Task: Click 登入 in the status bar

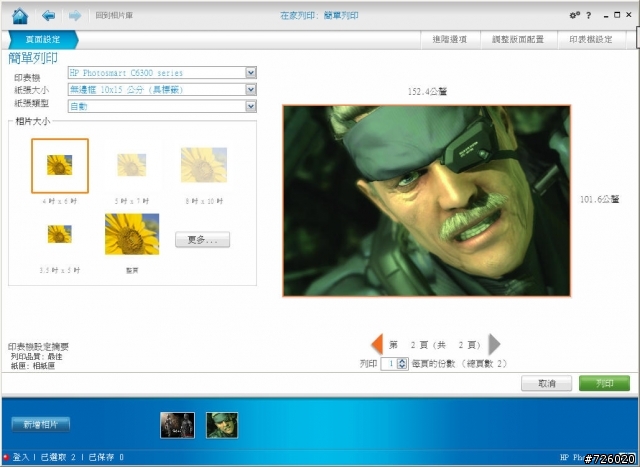Action: pyautogui.click(x=20, y=457)
